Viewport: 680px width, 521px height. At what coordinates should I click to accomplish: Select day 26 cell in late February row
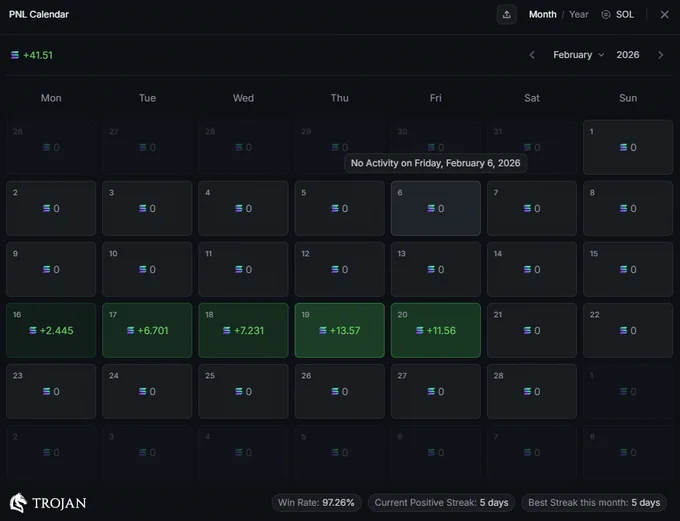pos(340,391)
